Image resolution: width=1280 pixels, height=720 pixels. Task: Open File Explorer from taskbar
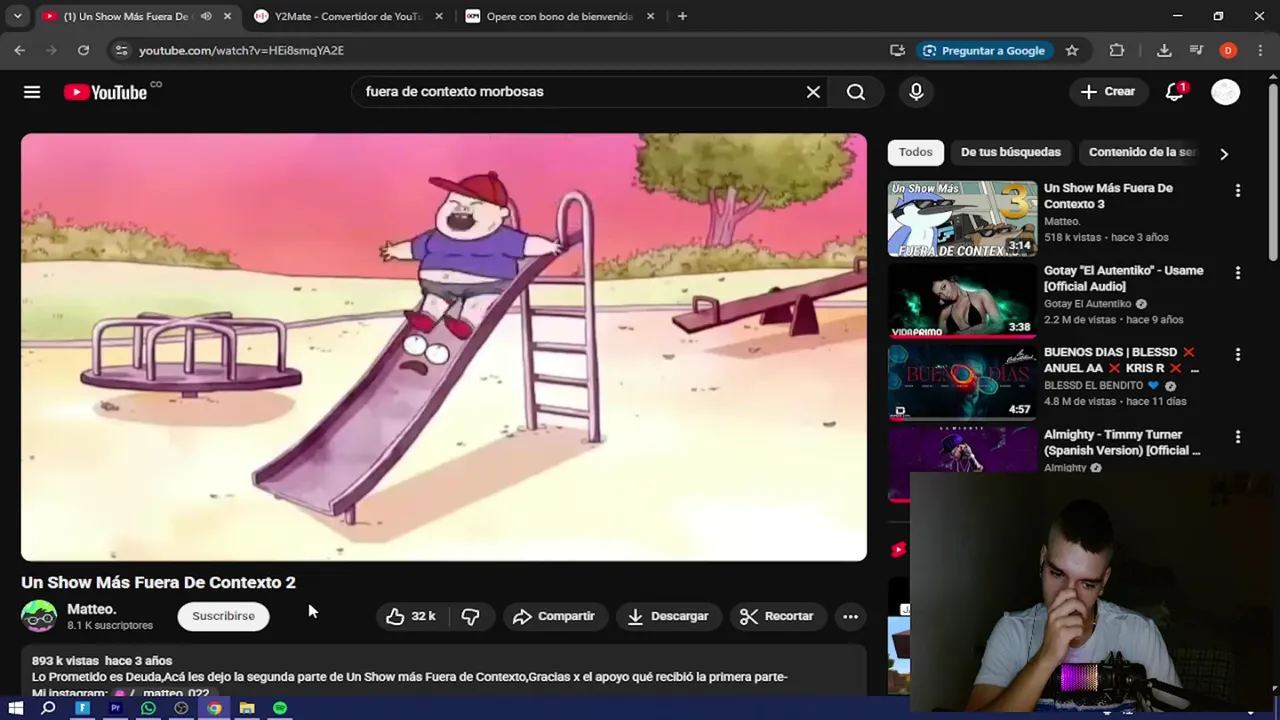[x=247, y=708]
